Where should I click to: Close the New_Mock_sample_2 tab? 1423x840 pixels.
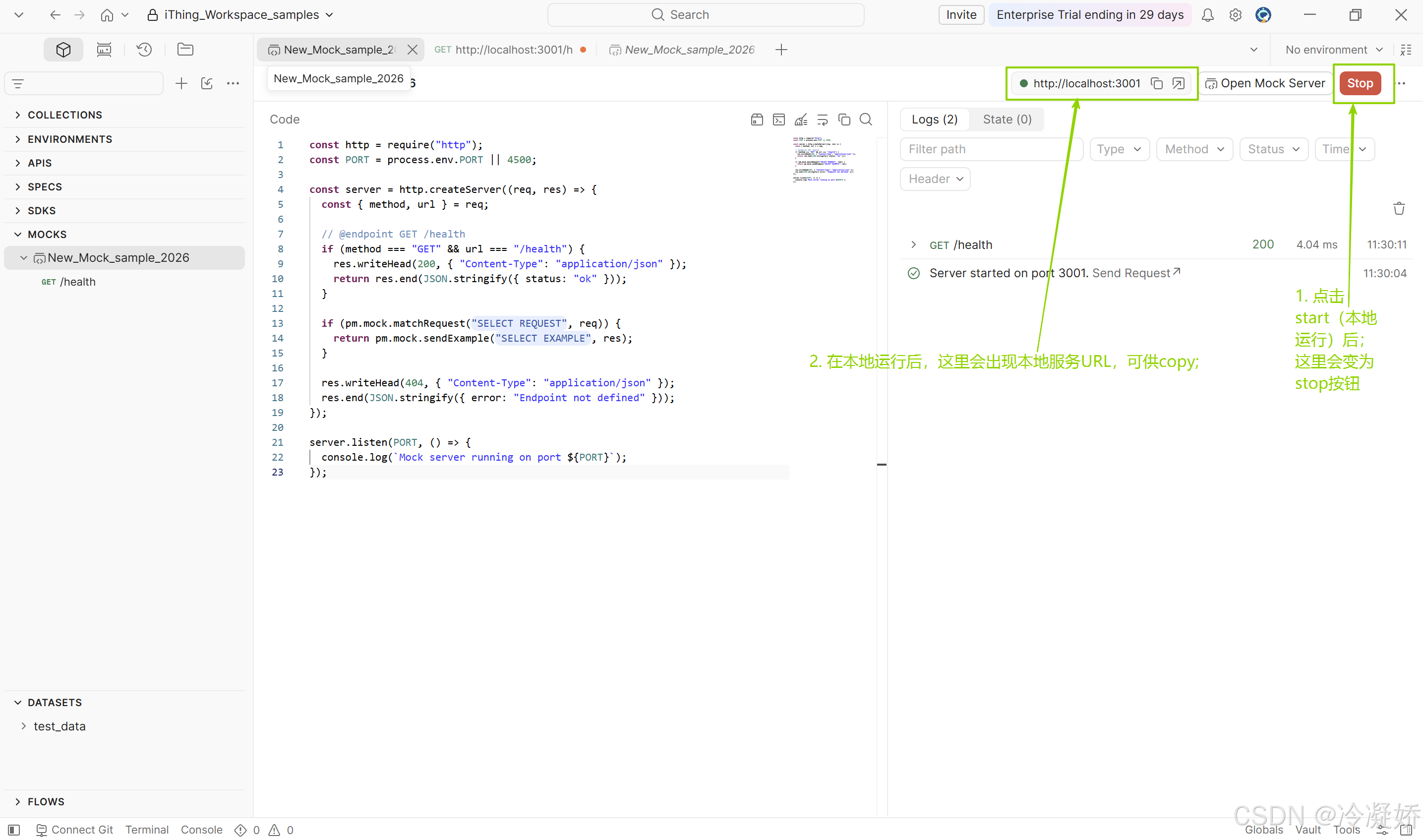413,50
